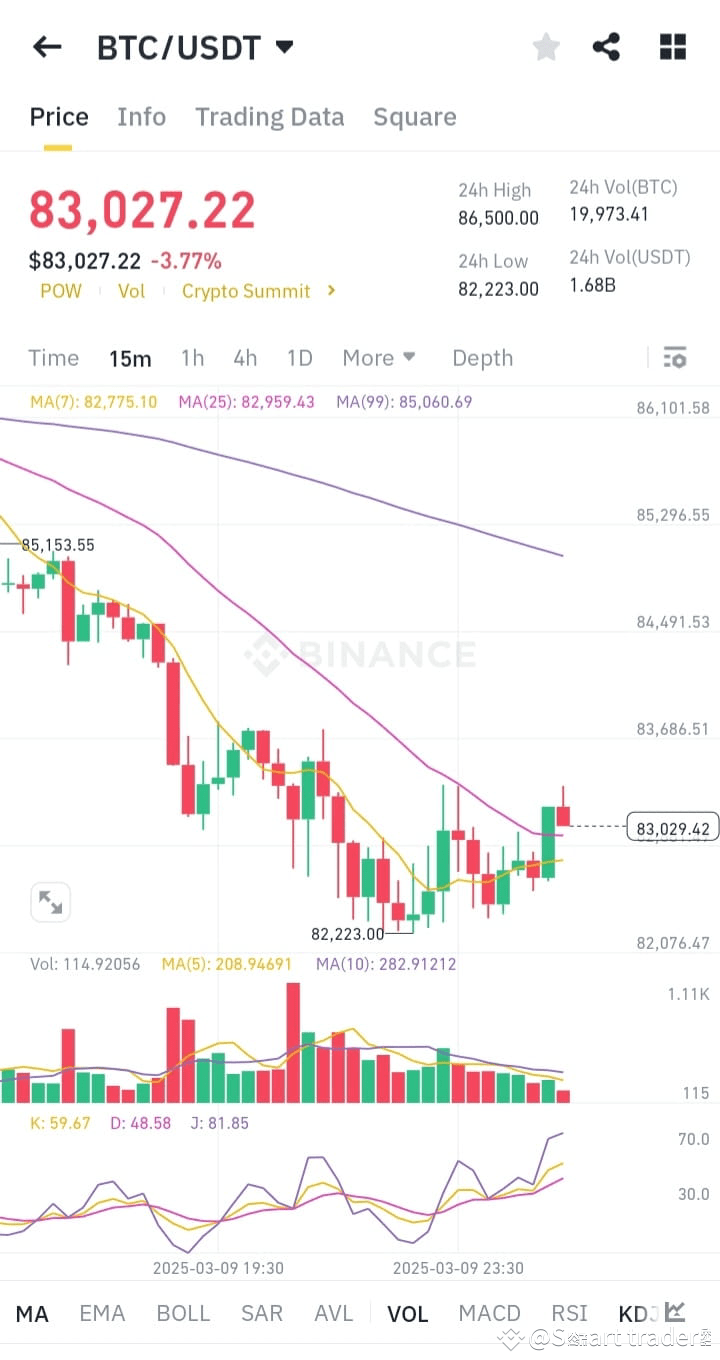Expand the chart to fullscreen

[50, 901]
